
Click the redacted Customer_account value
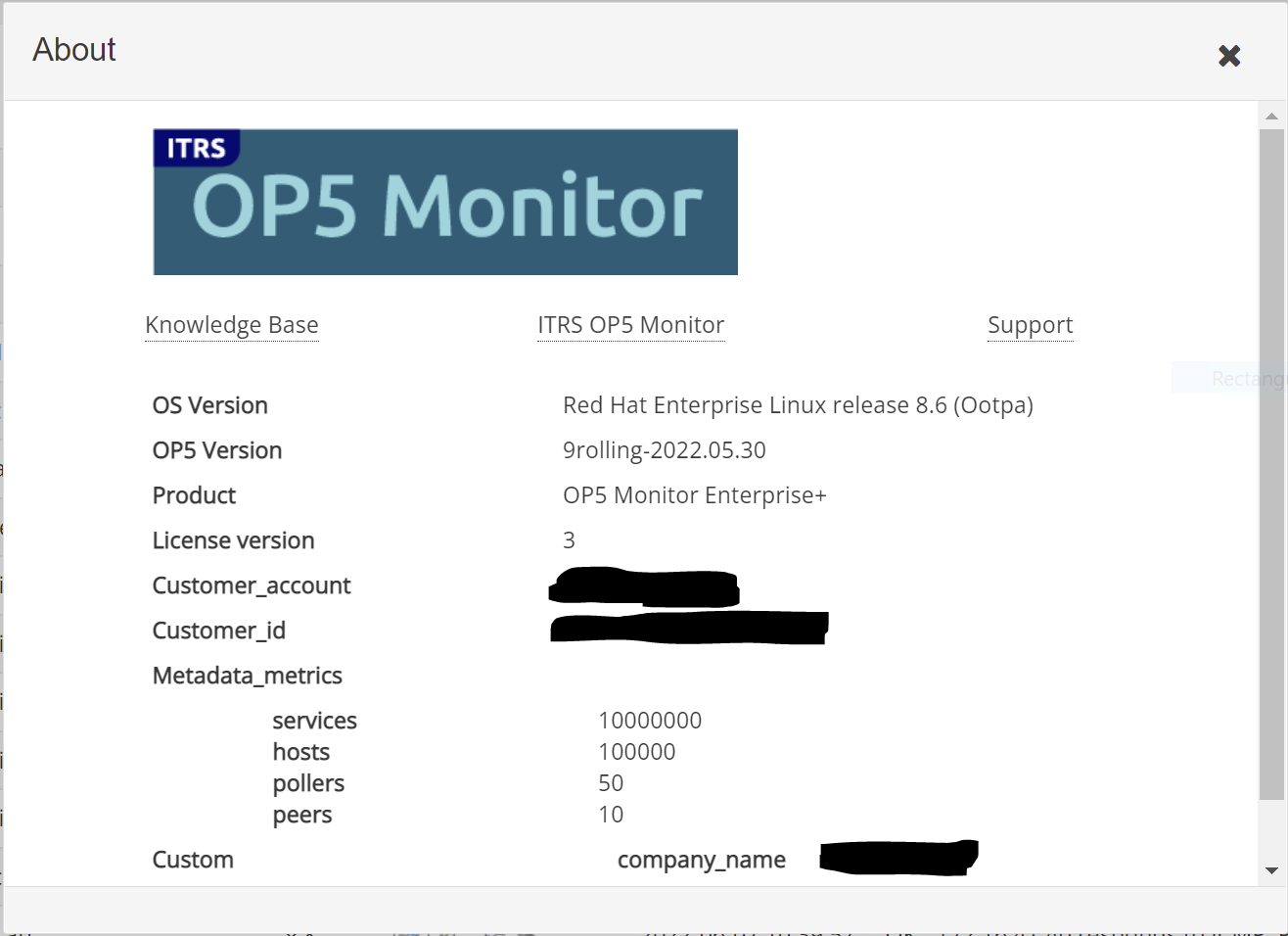(644, 586)
